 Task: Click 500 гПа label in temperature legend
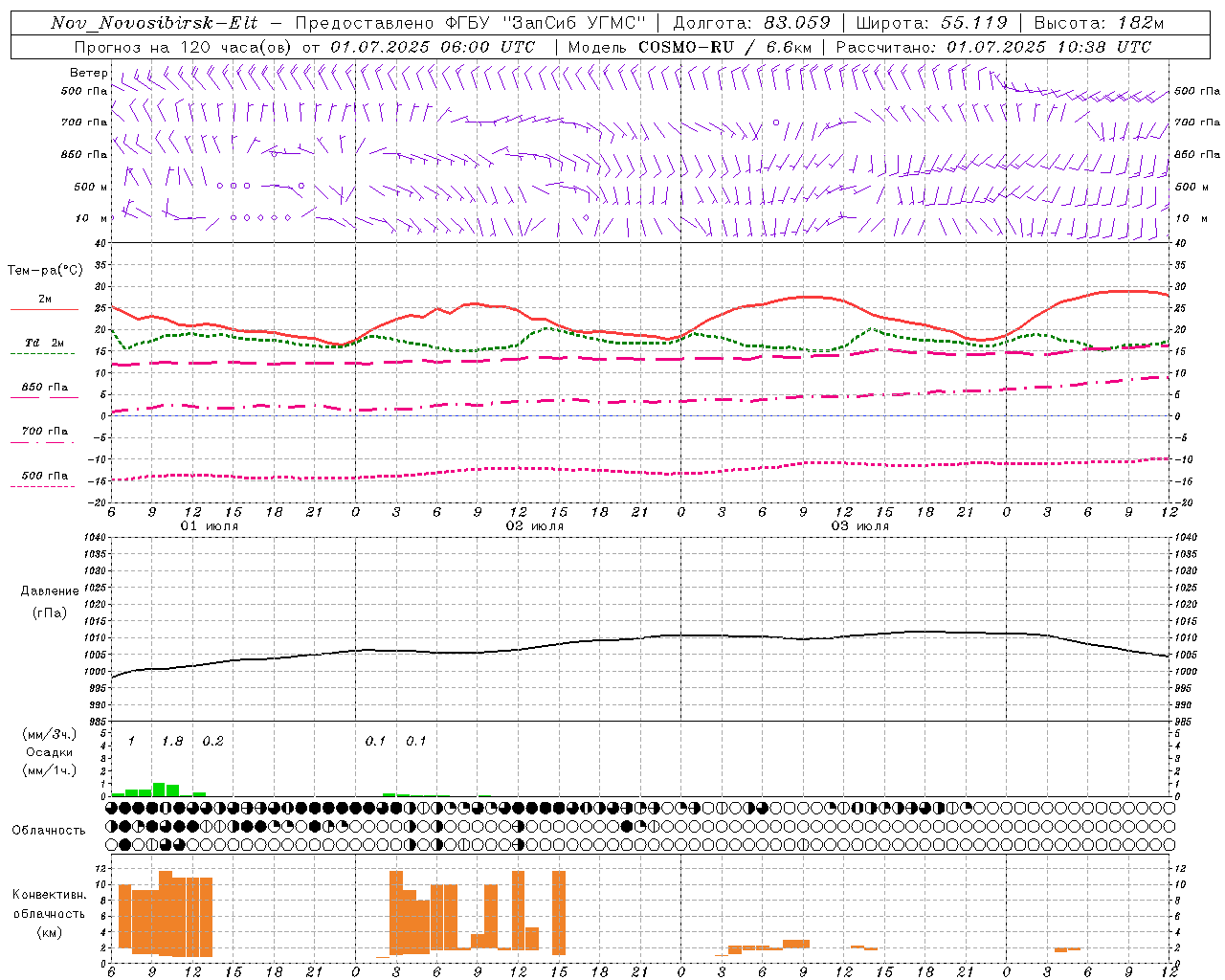[x=45, y=476]
